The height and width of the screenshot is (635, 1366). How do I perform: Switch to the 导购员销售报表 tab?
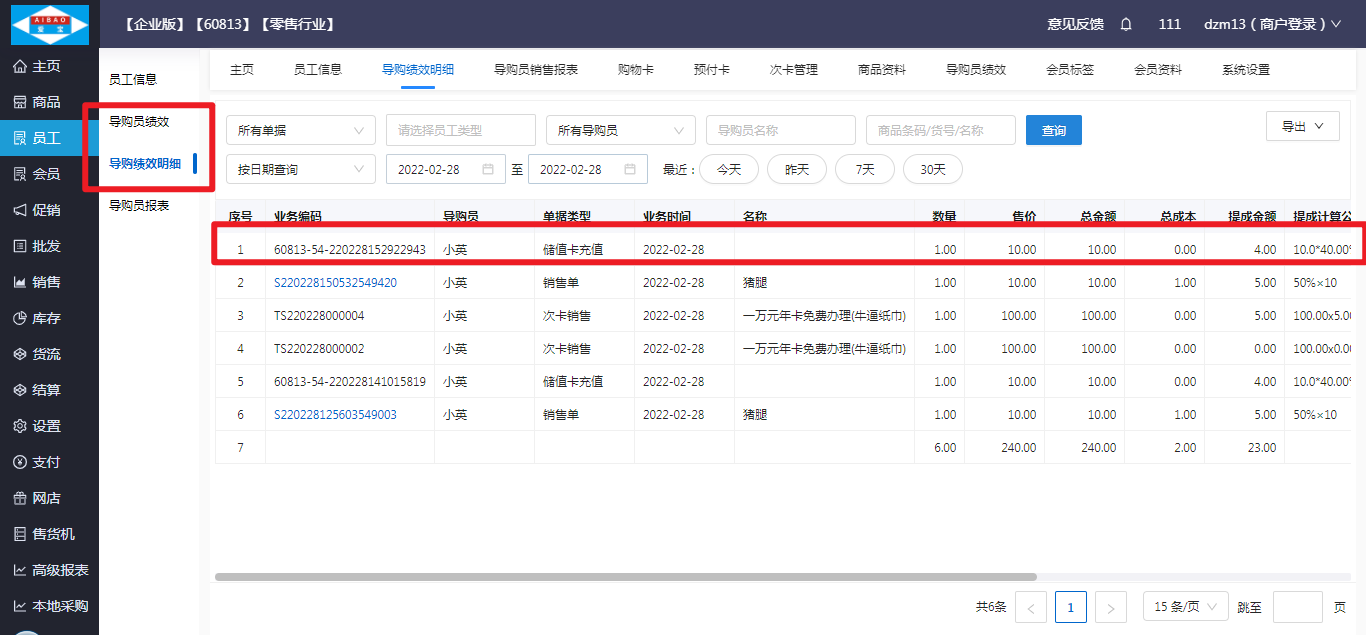[536, 69]
